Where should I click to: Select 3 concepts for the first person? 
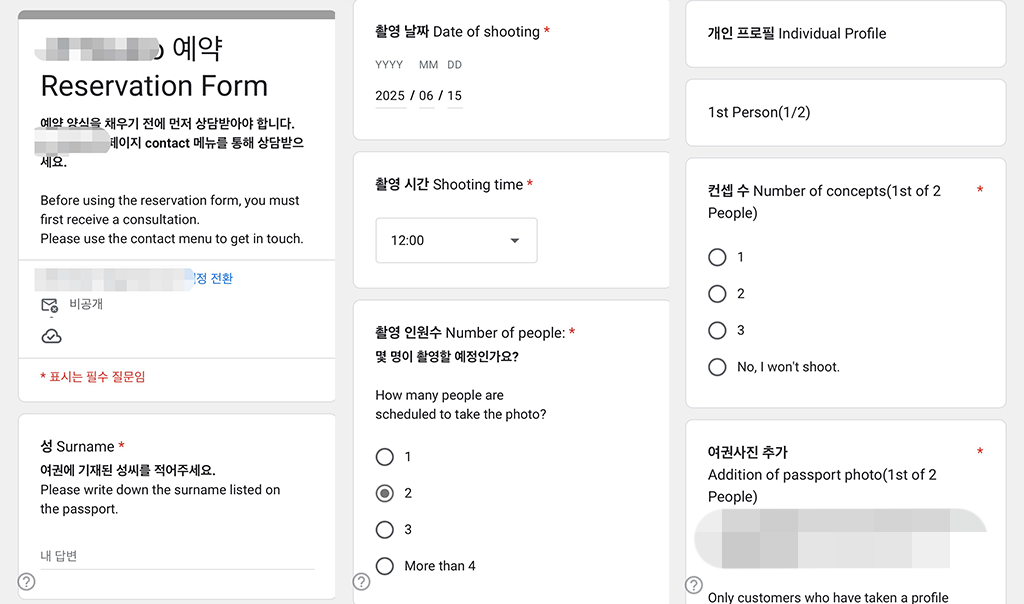tap(717, 330)
